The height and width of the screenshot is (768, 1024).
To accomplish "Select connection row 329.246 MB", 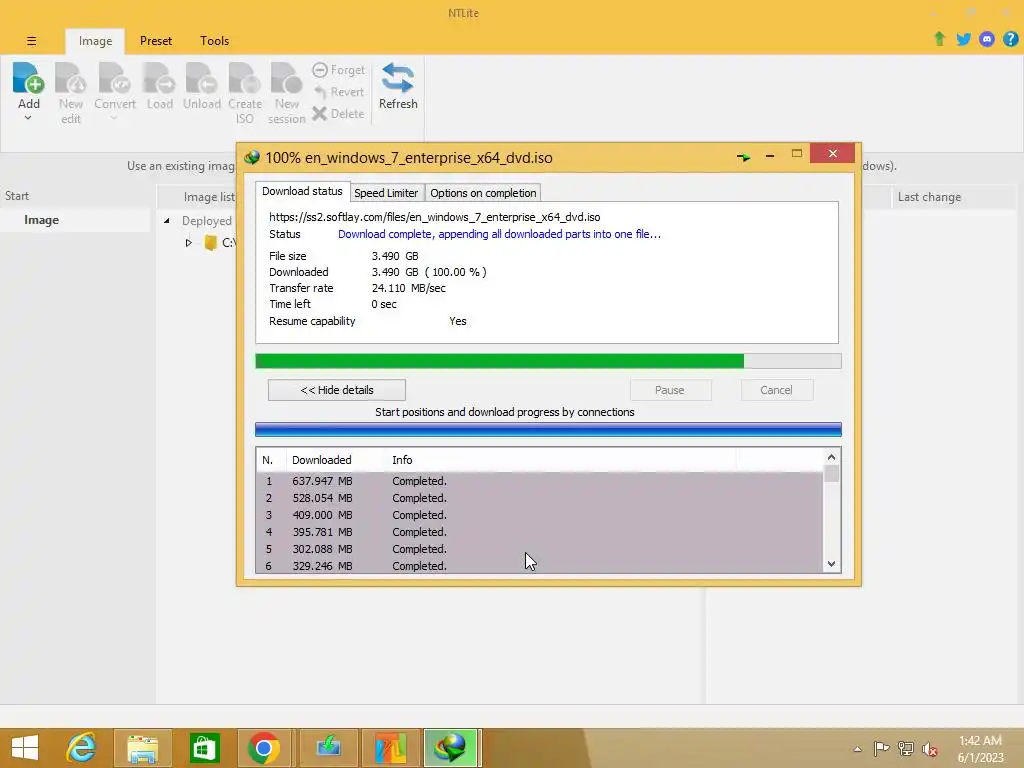I will tap(539, 566).
